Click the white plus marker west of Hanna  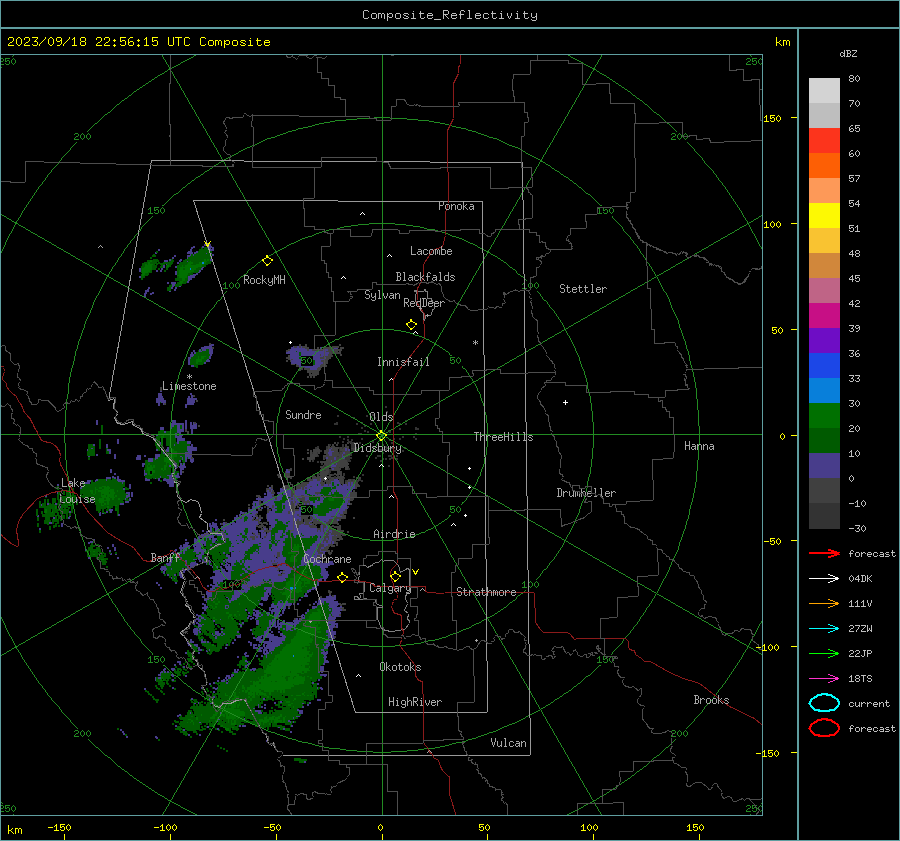(x=565, y=402)
